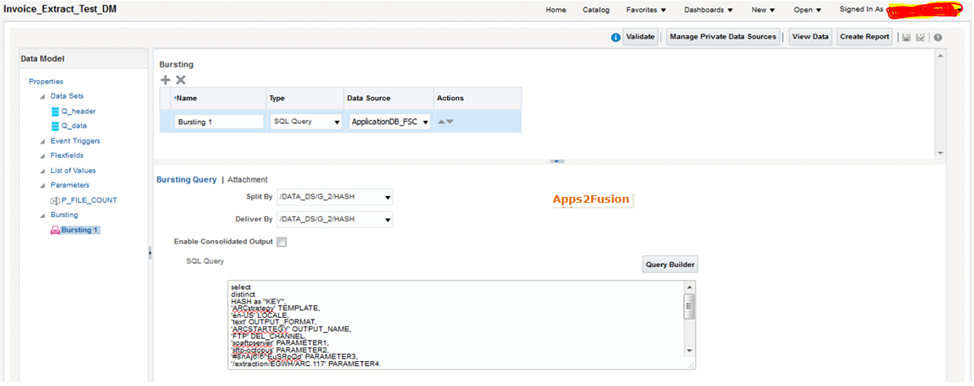Collapse the Data Sets tree node
The image size is (974, 386).
43,96
